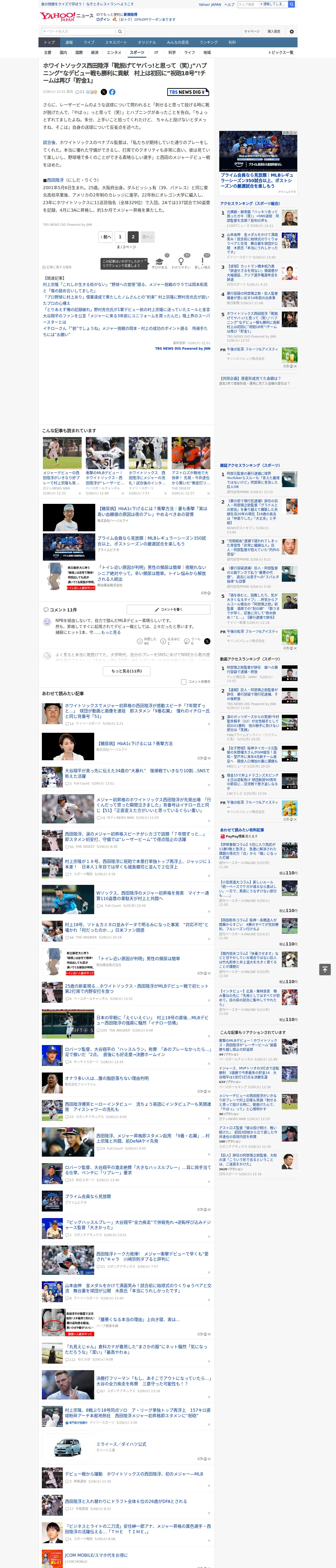Submit web search with blue search icon
The image size is (336, 1568).
292,4
